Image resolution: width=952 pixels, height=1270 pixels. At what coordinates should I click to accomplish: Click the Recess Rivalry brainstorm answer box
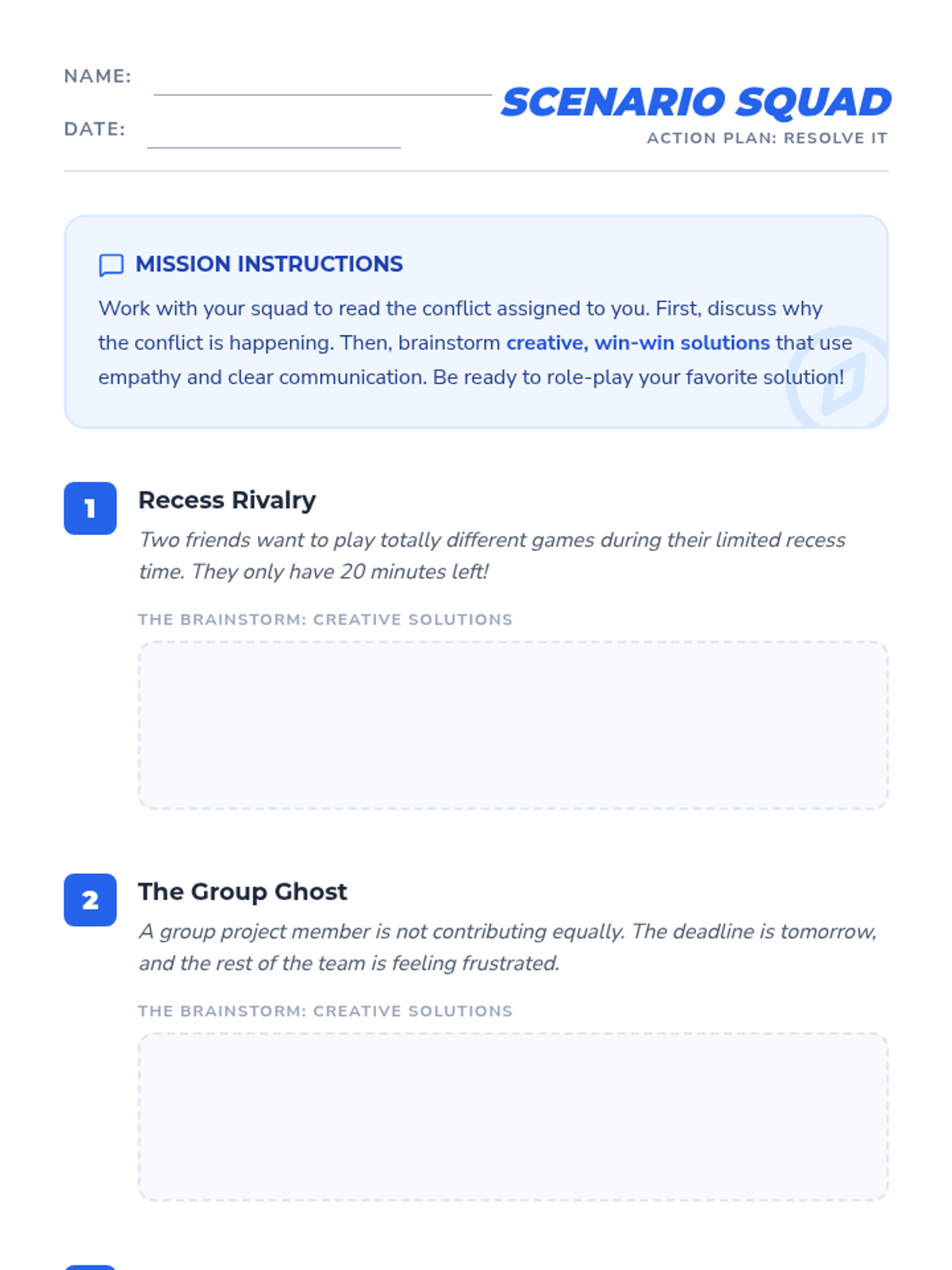[513, 725]
